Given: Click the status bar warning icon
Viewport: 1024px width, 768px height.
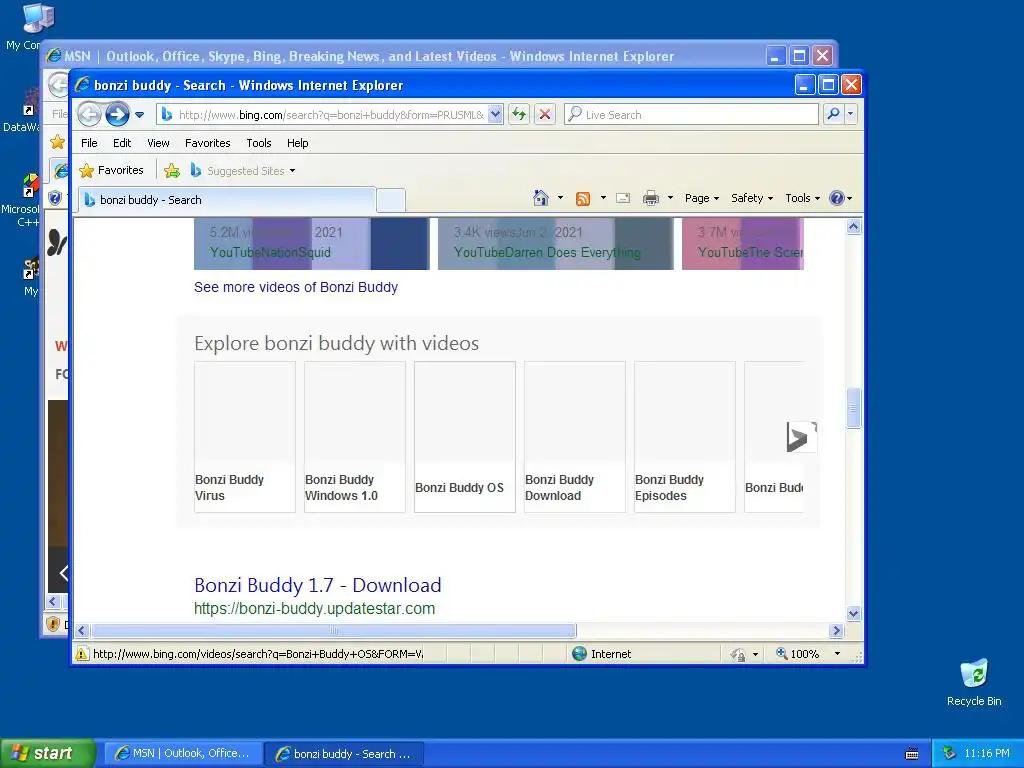Looking at the screenshot, I should (x=82, y=654).
